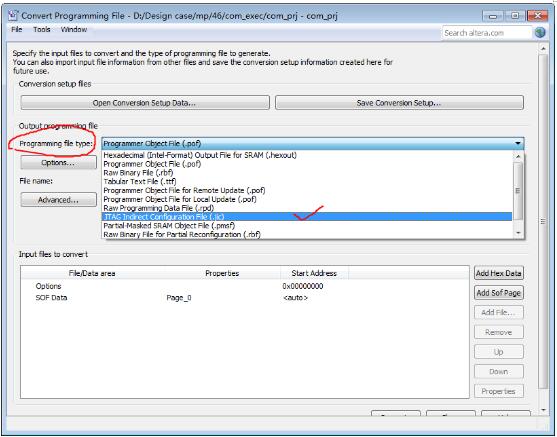557x437 pixels.
Task: Click Open Conversion Setup Data button
Action: pos(145,103)
